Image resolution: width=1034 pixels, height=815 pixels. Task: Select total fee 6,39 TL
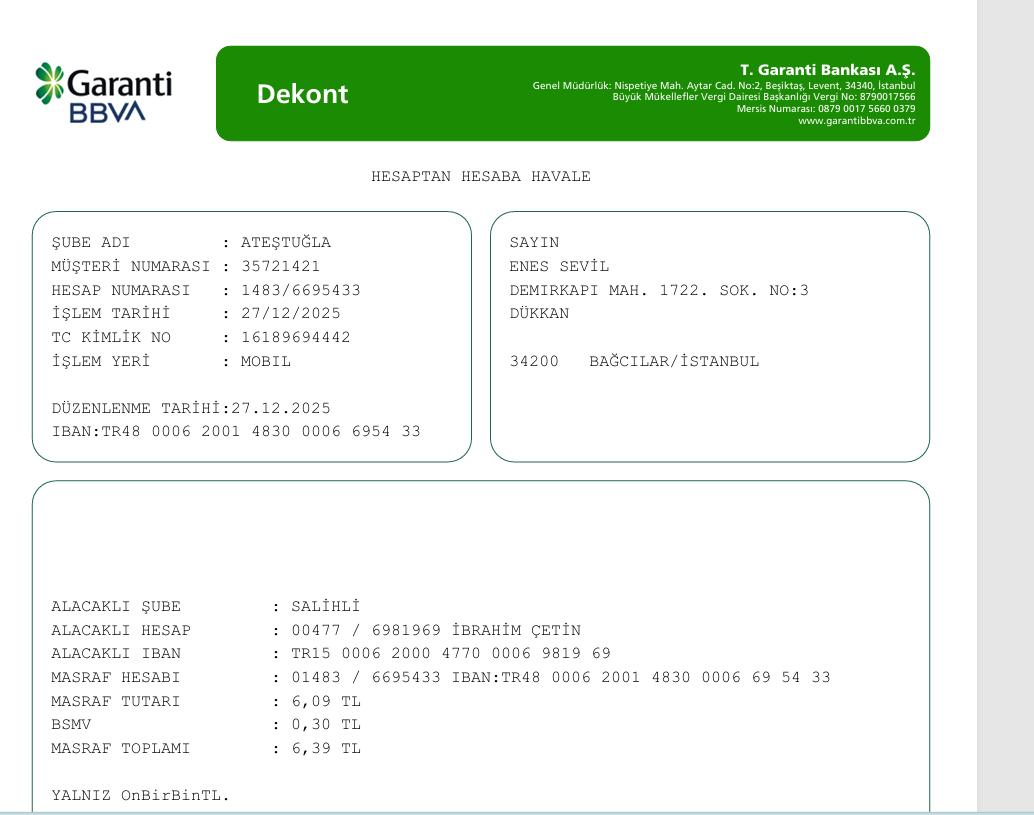tap(326, 748)
